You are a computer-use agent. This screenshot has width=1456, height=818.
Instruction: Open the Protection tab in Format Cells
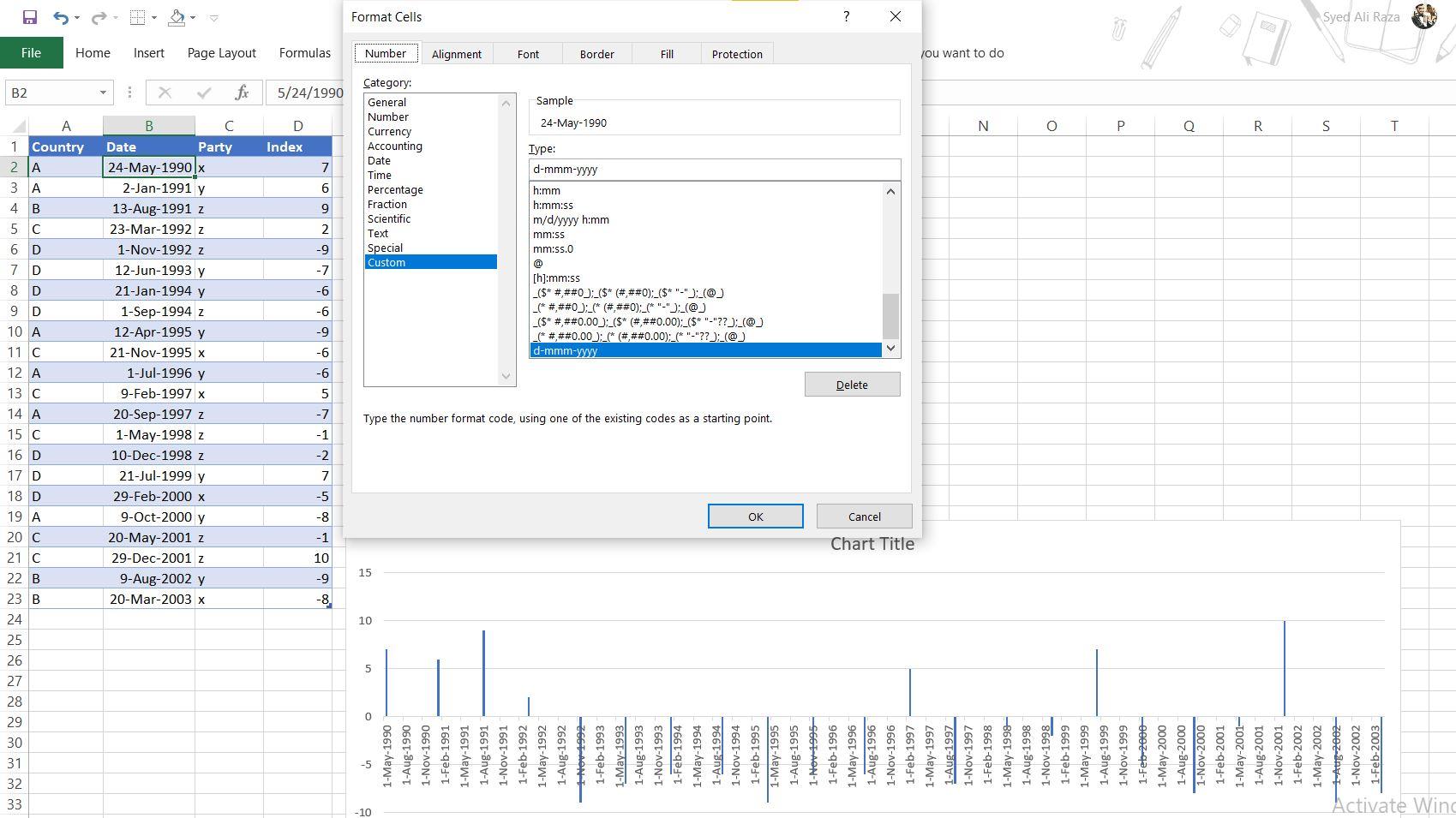[x=737, y=54]
